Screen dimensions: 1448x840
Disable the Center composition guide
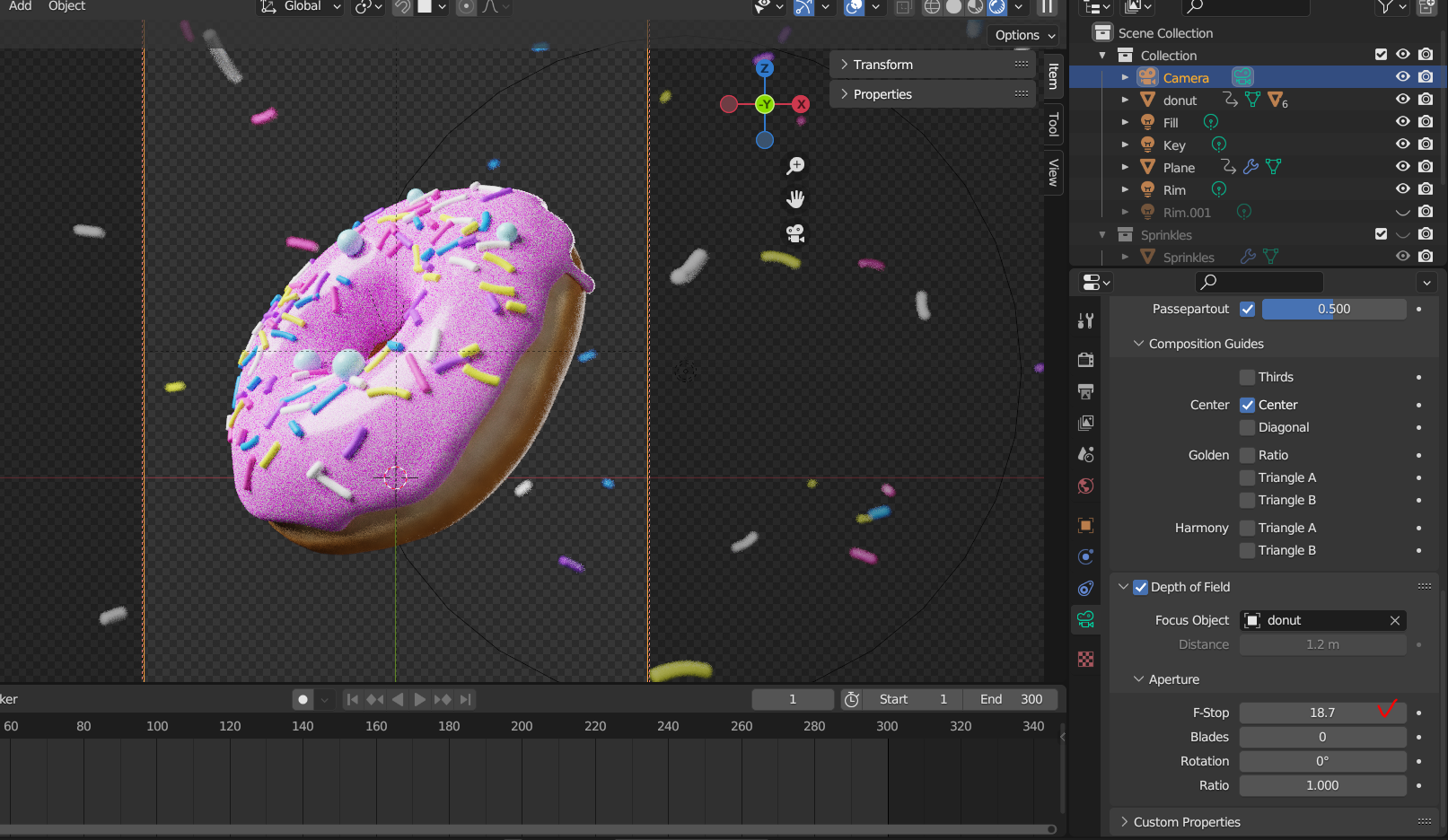click(1247, 405)
